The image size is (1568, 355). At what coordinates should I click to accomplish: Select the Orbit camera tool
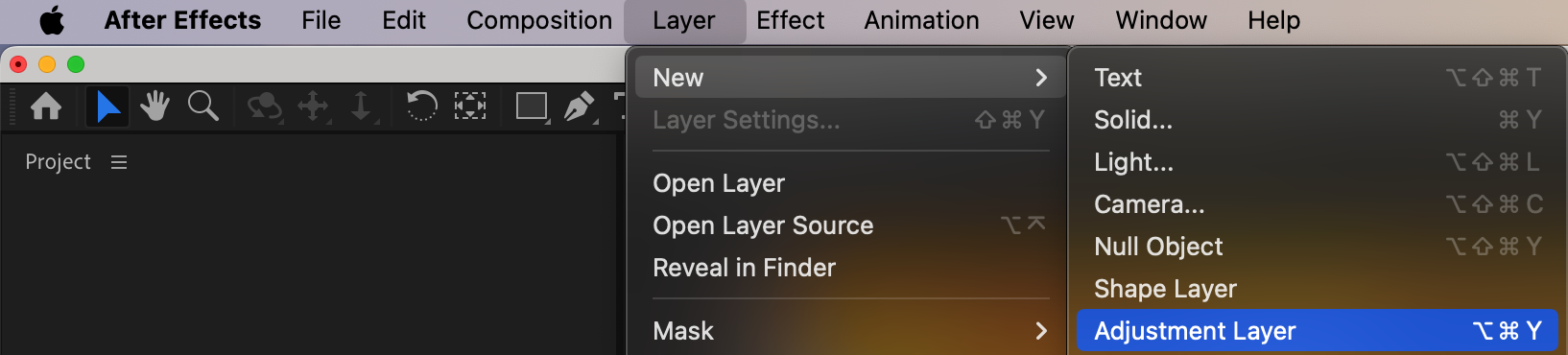coord(264,106)
